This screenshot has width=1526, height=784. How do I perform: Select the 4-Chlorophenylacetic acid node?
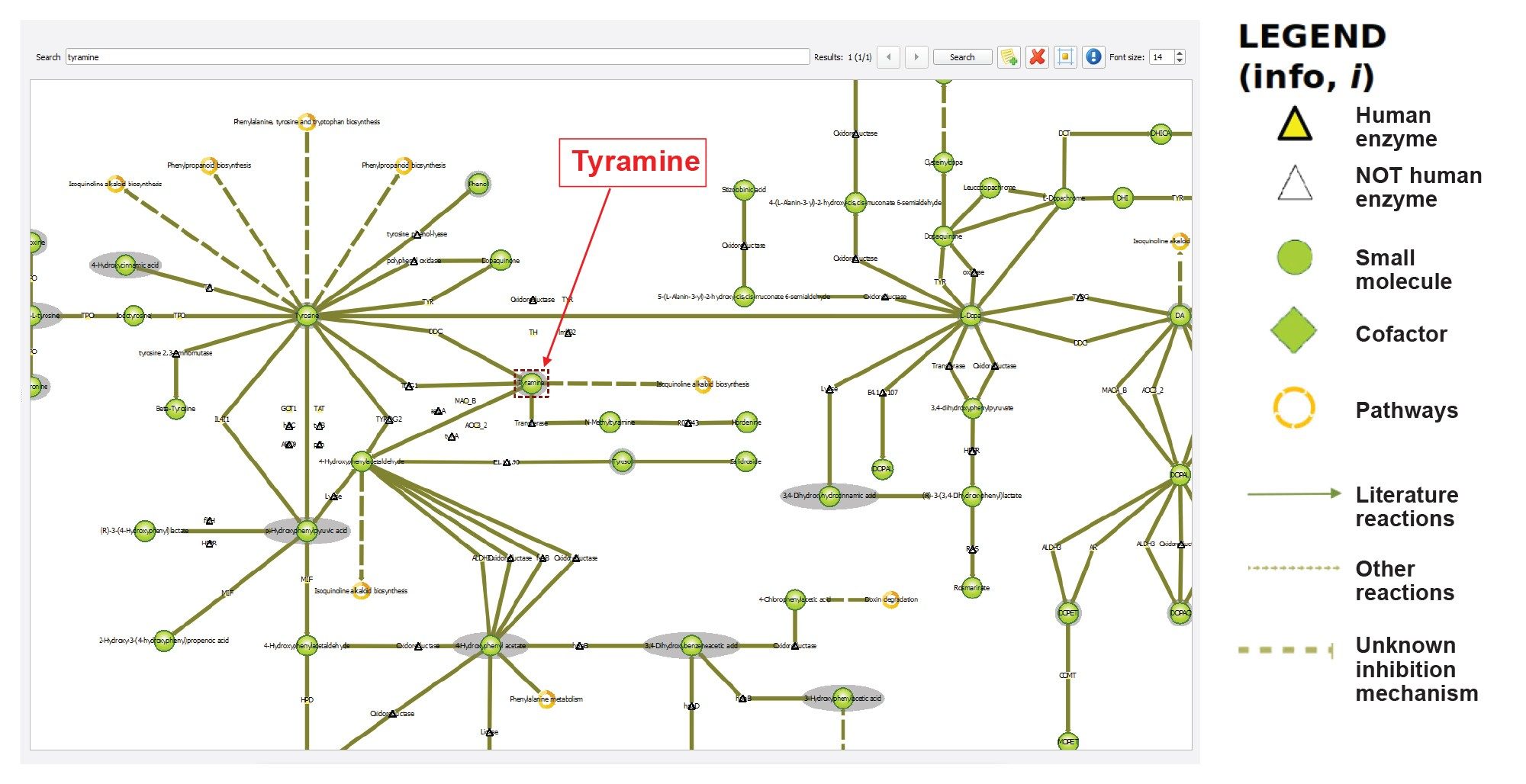coord(795,599)
